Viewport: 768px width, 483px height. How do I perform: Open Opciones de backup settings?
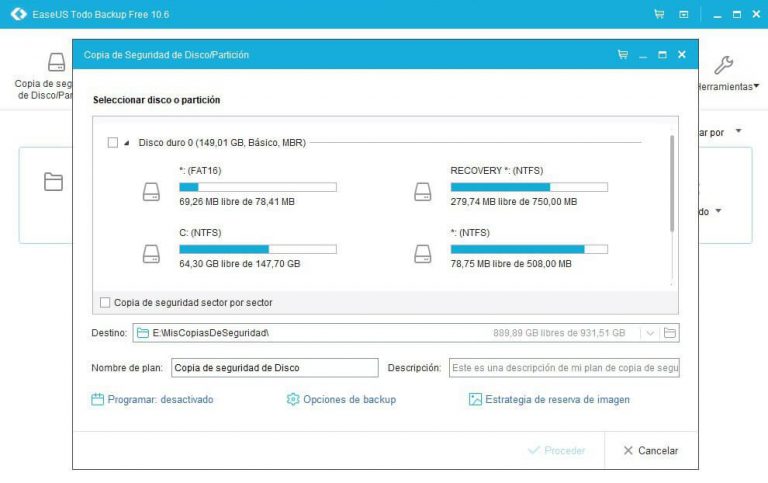tap(341, 400)
